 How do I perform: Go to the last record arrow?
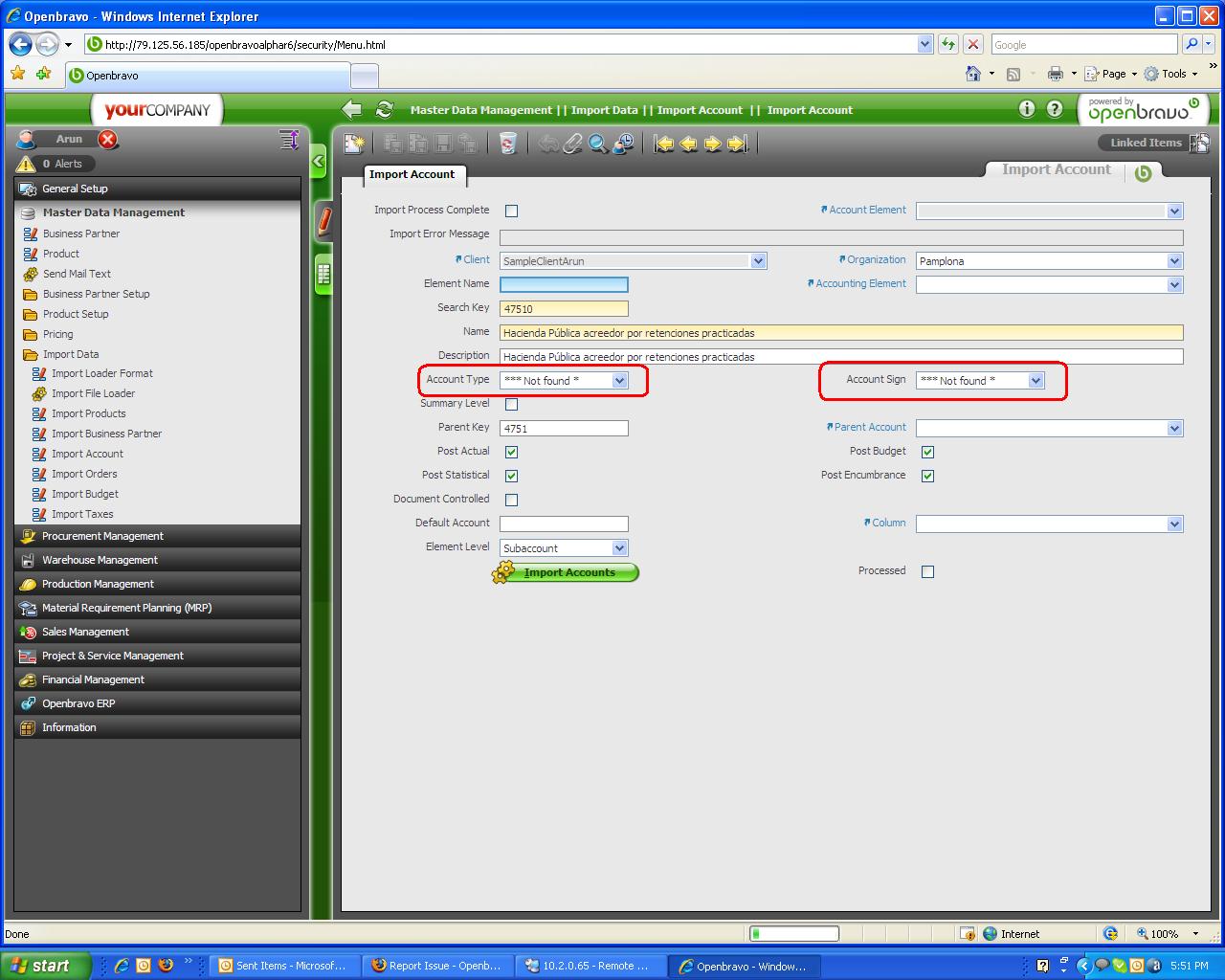coord(736,144)
